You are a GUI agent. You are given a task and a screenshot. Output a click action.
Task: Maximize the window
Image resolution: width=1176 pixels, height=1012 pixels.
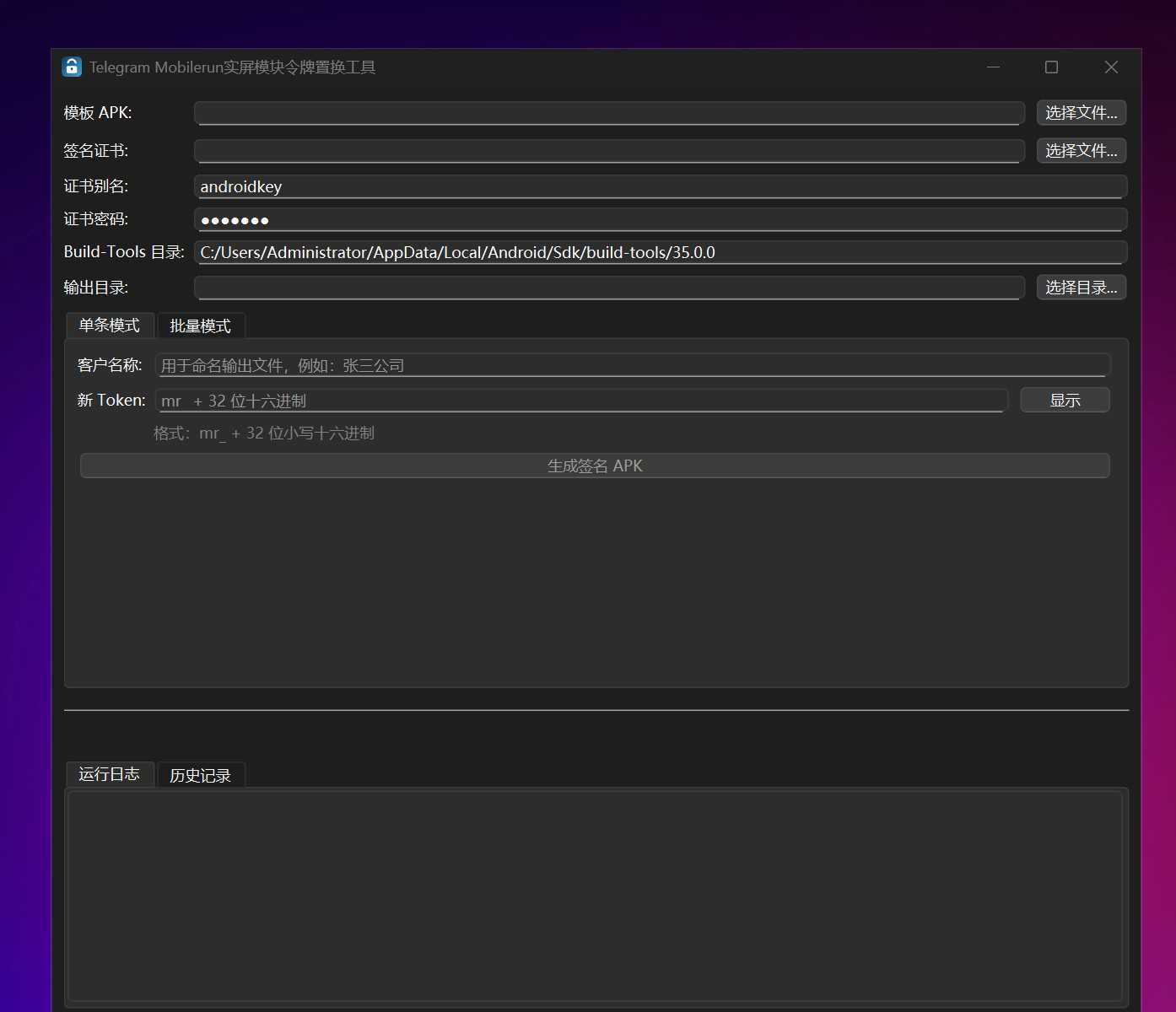coord(1051,67)
